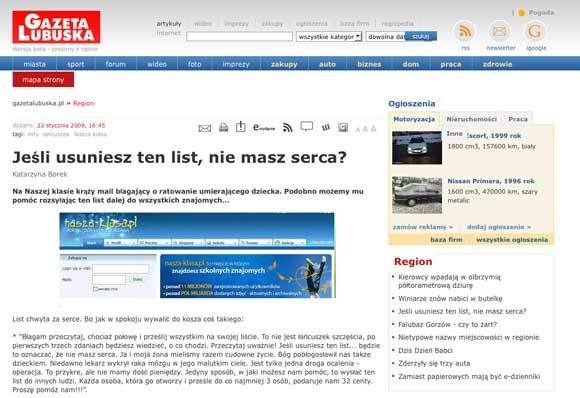
Task: Open praca in navigation bar
Action: pos(451,64)
